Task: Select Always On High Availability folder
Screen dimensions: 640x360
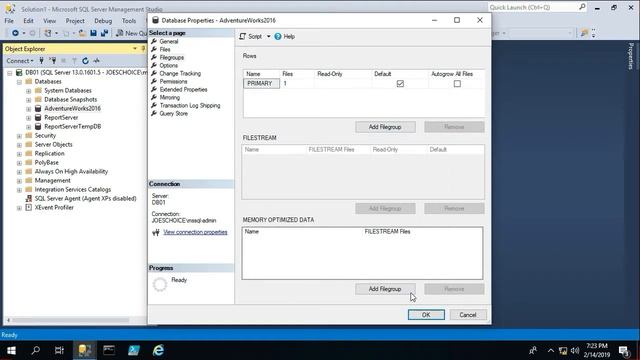Action: pyautogui.click(x=71, y=171)
